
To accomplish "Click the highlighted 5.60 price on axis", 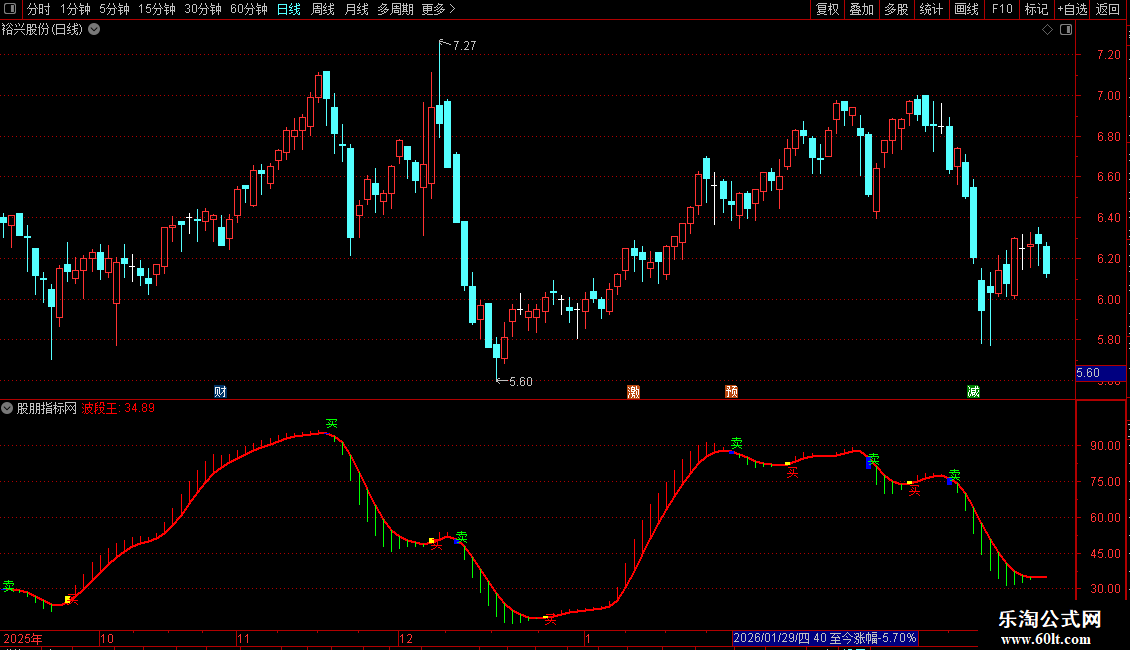I will (x=1100, y=373).
